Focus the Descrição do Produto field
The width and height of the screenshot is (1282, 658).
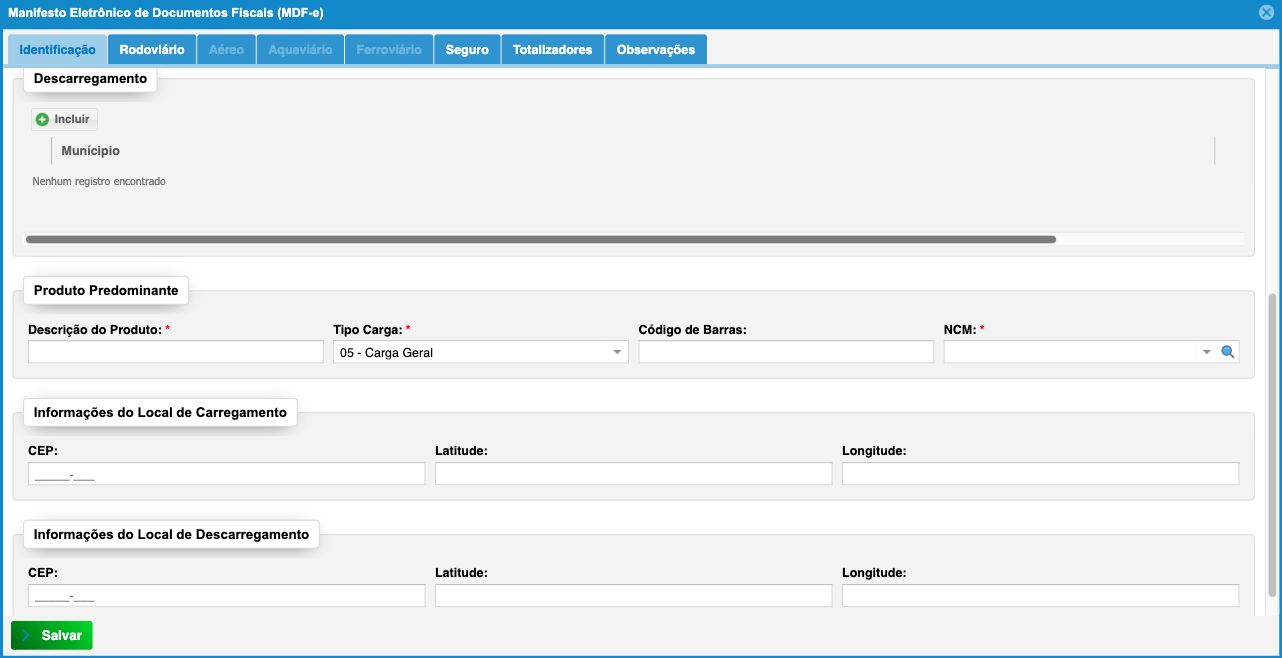[176, 352]
